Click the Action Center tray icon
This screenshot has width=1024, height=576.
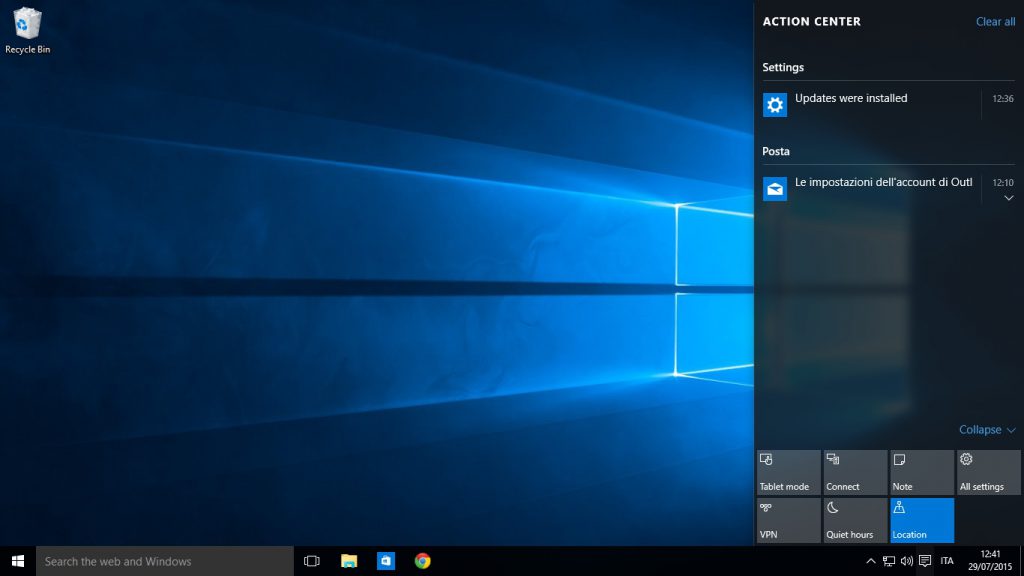925,561
